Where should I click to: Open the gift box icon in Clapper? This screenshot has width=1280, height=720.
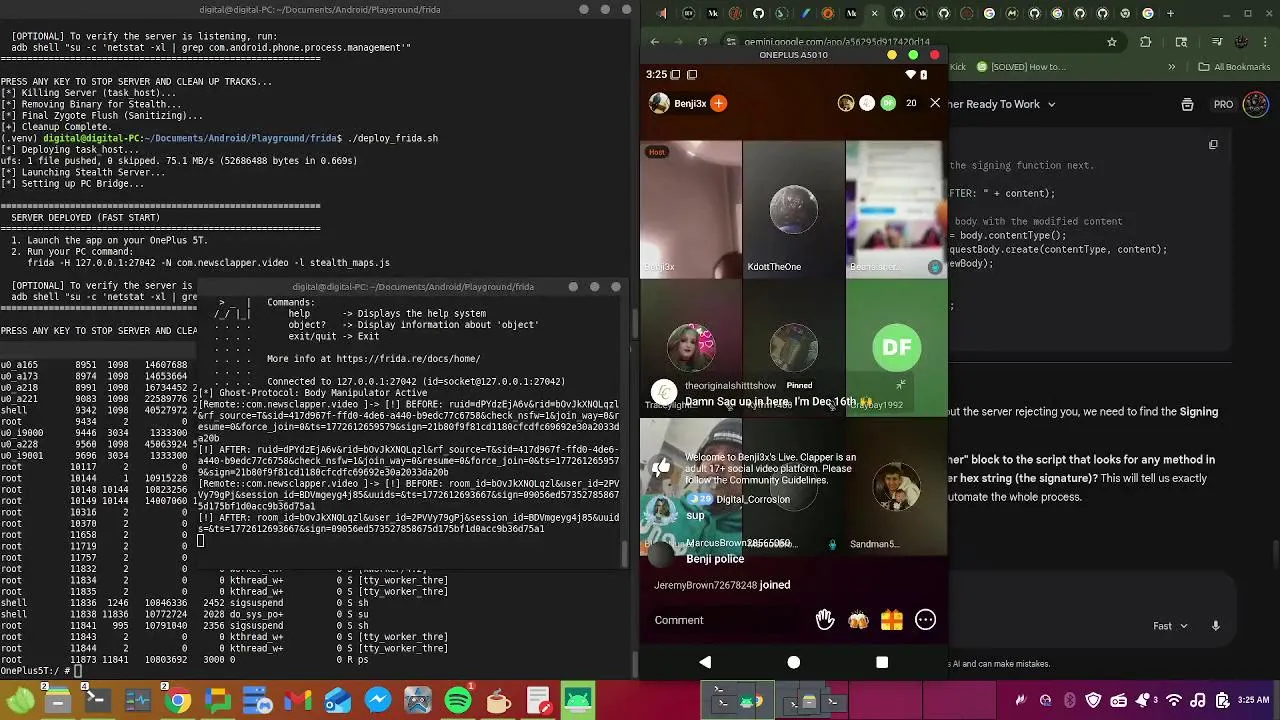[x=892, y=620]
